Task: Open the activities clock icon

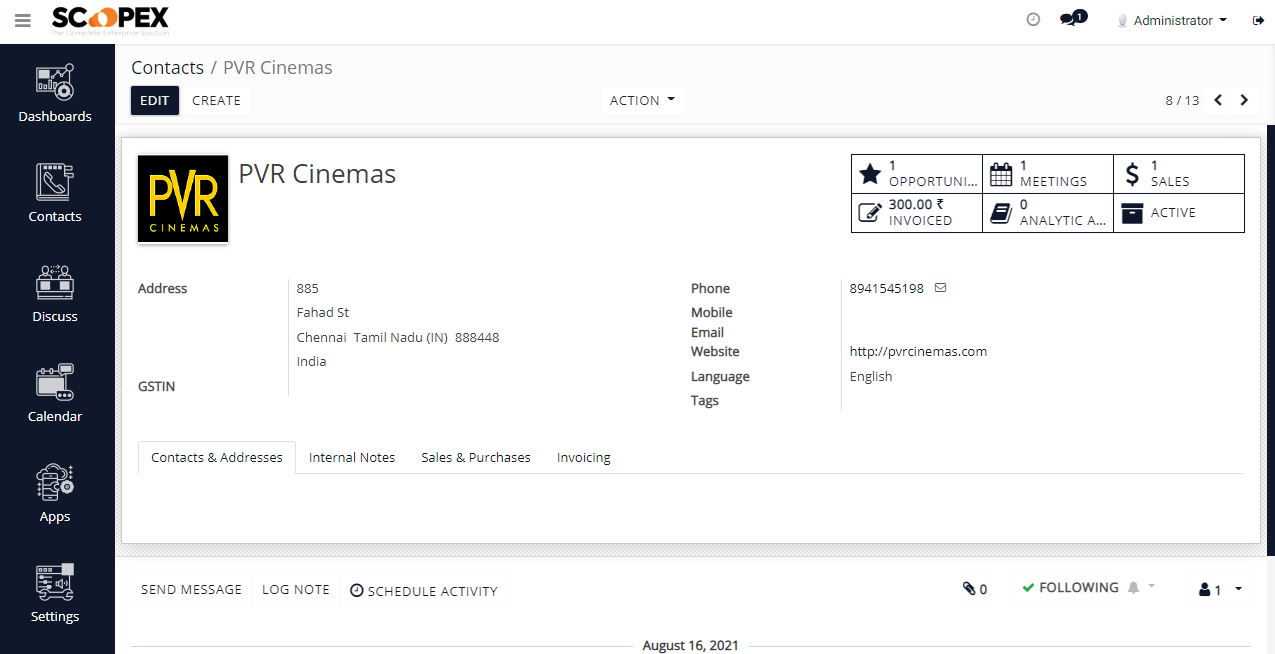Action: (x=1033, y=20)
